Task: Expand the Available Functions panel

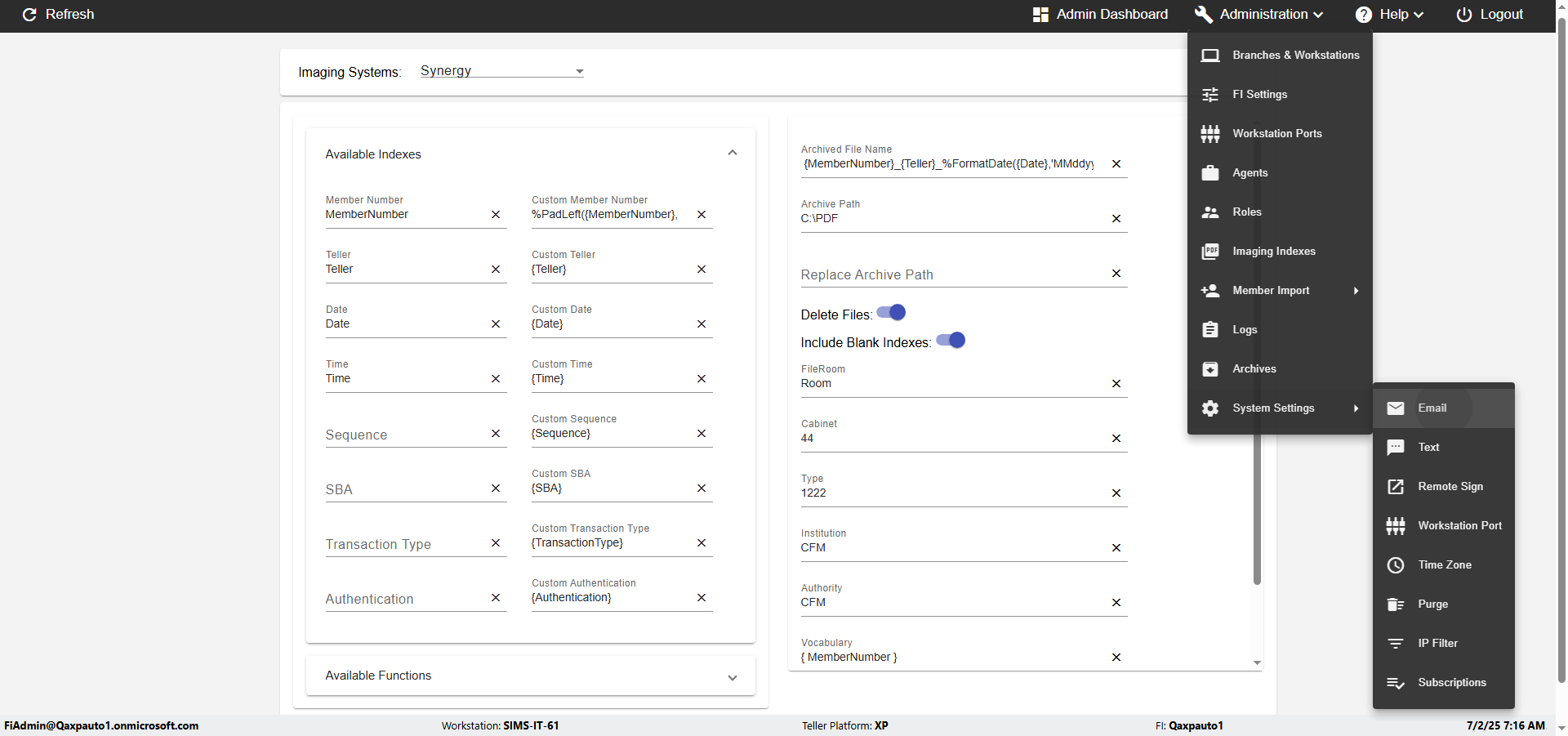Action: click(x=733, y=677)
